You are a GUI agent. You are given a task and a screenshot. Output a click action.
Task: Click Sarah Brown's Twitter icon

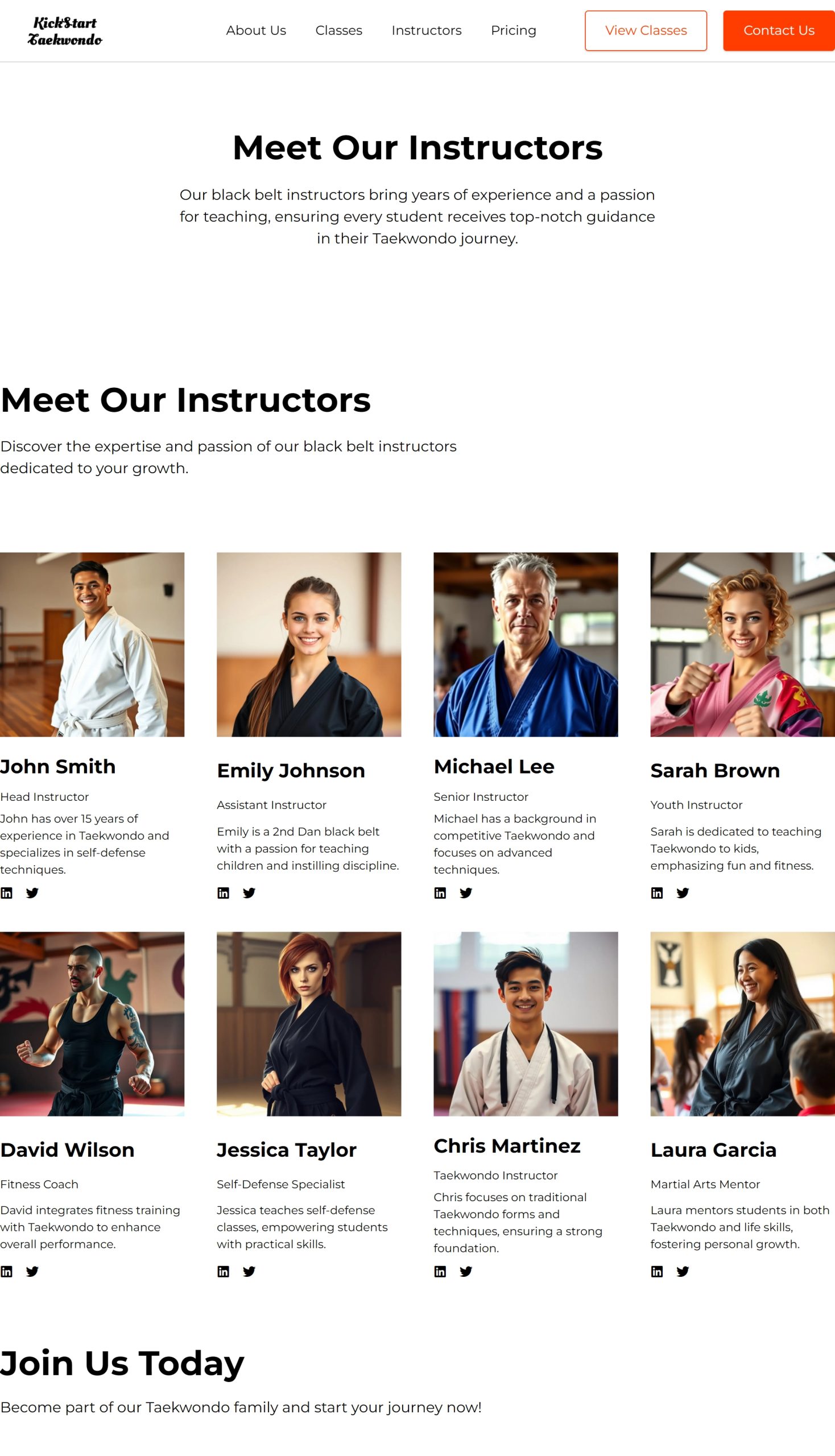(x=683, y=893)
